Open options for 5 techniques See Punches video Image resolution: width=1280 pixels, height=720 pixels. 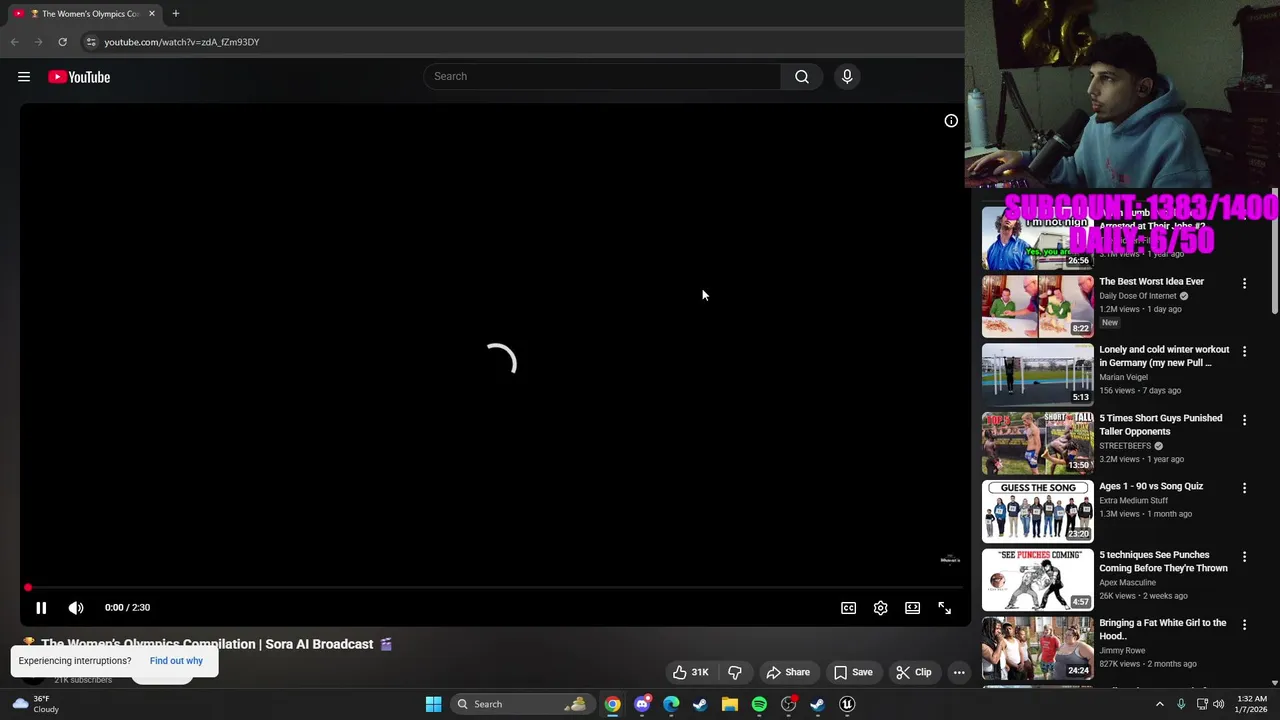[1244, 557]
